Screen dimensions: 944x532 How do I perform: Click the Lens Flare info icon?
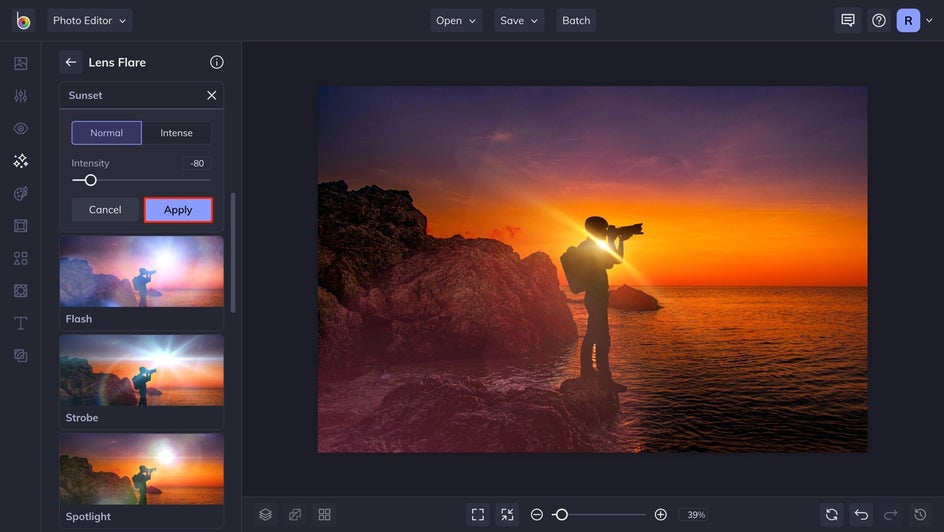point(217,62)
